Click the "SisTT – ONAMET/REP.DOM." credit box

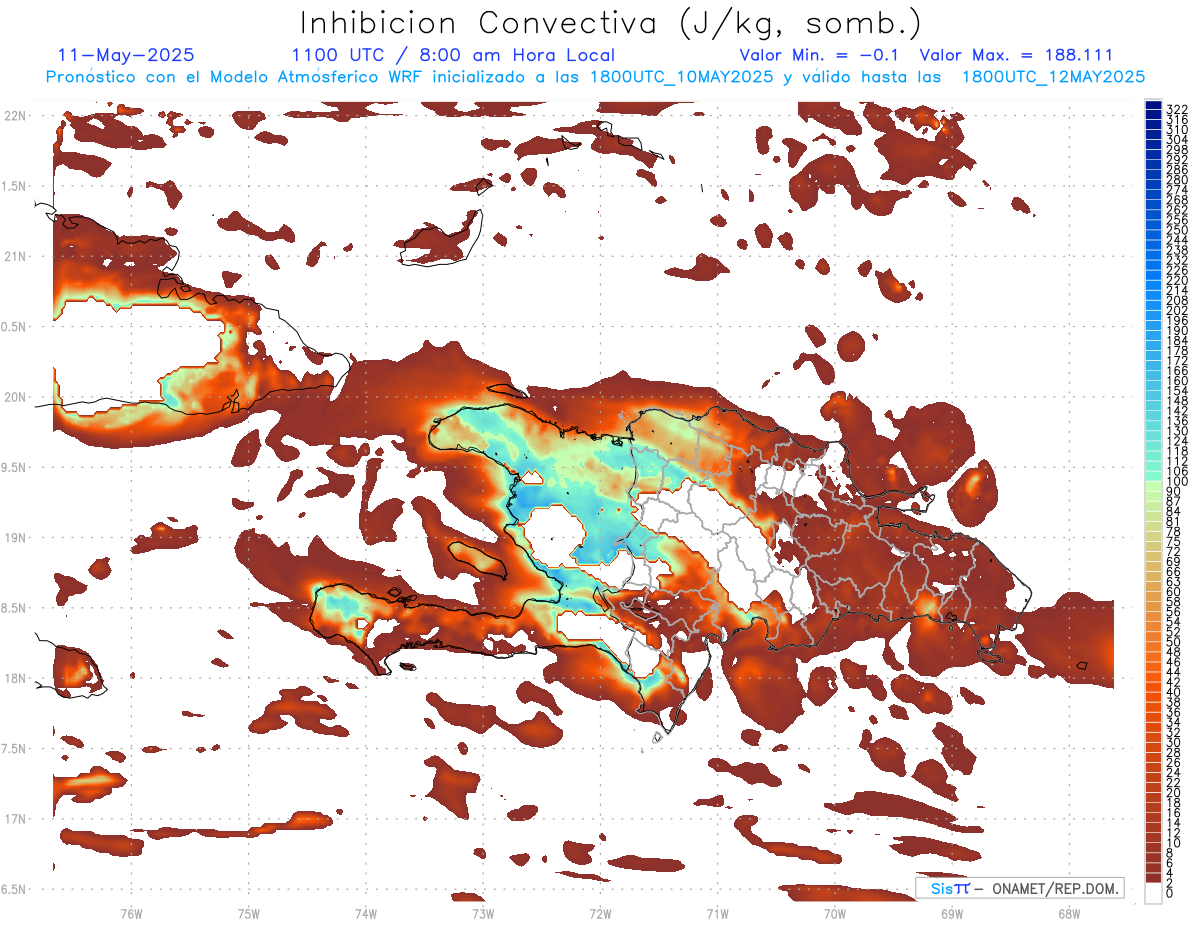pyautogui.click(x=1019, y=888)
